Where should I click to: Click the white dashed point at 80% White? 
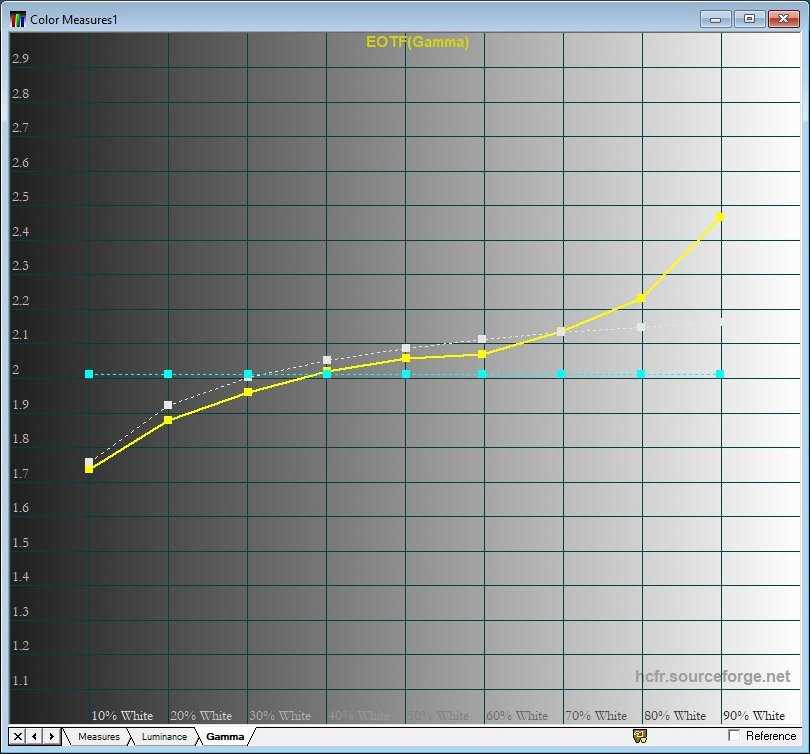[641, 327]
